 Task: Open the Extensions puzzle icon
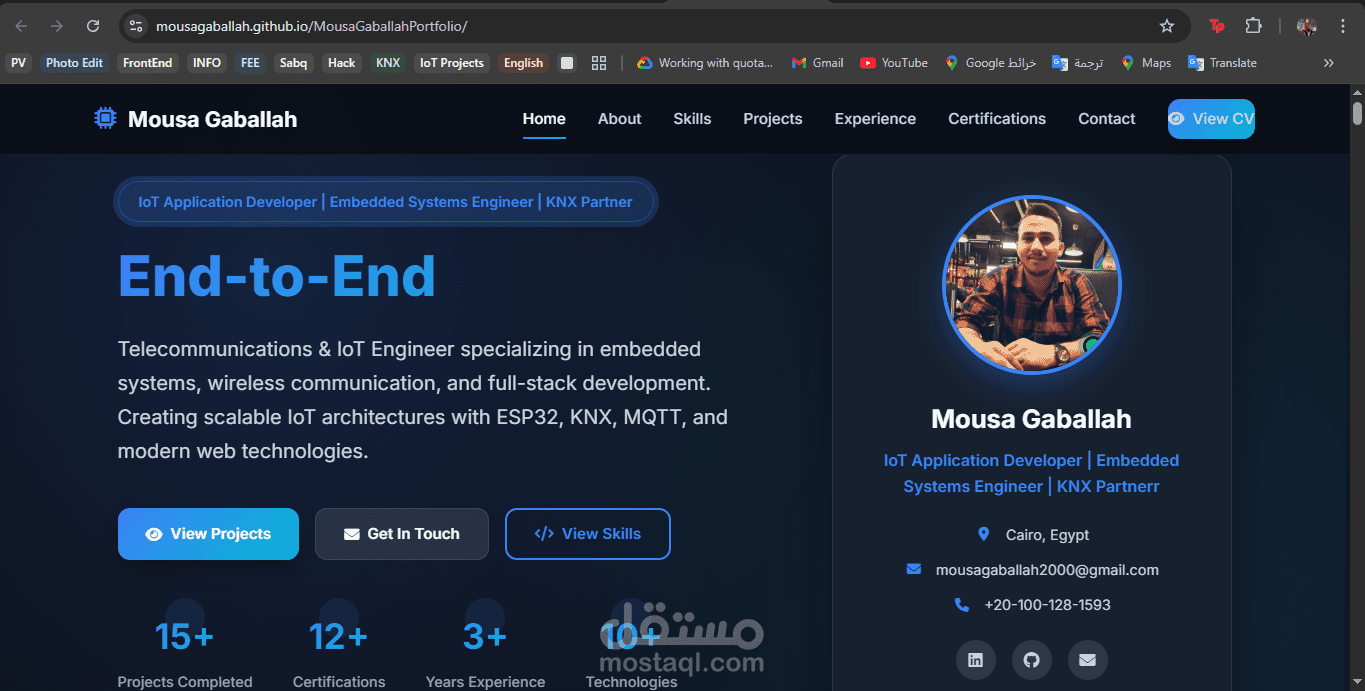pos(1253,26)
